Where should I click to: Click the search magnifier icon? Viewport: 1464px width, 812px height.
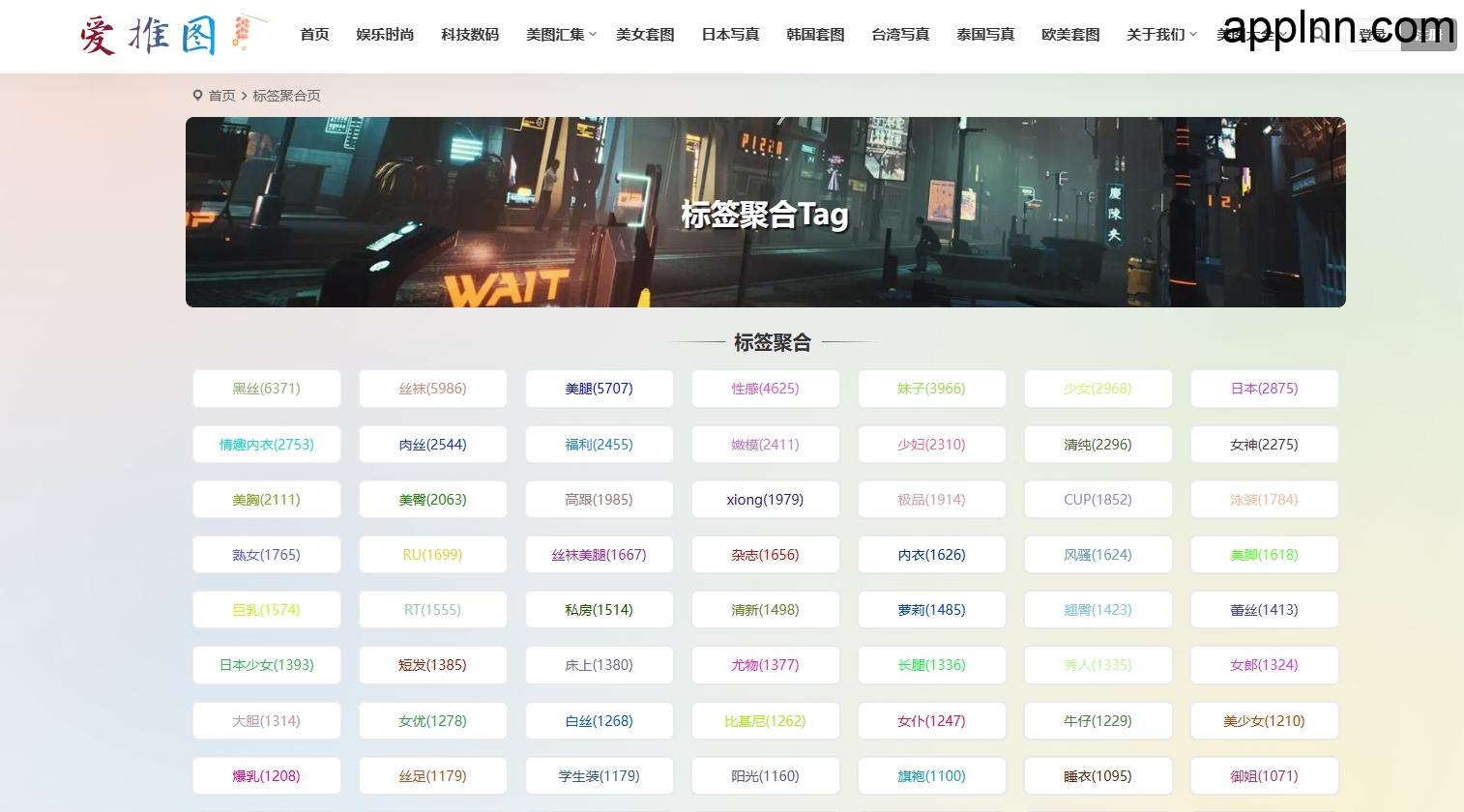[1320, 34]
